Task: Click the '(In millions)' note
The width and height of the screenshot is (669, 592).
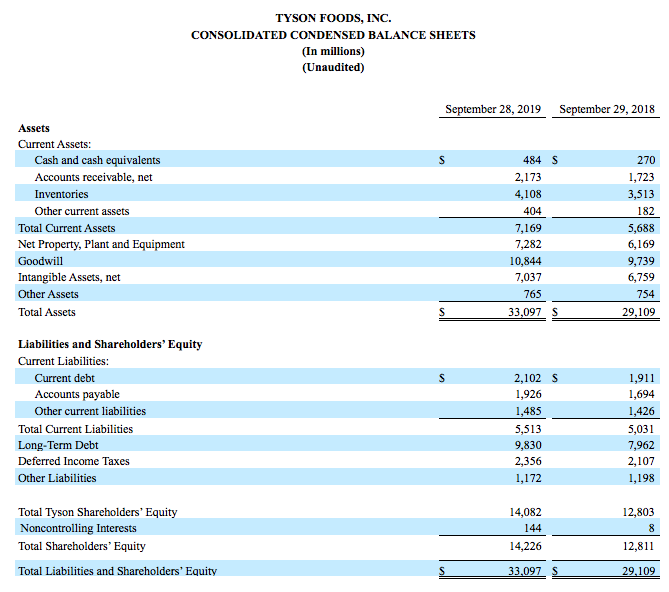Action: pos(333,51)
